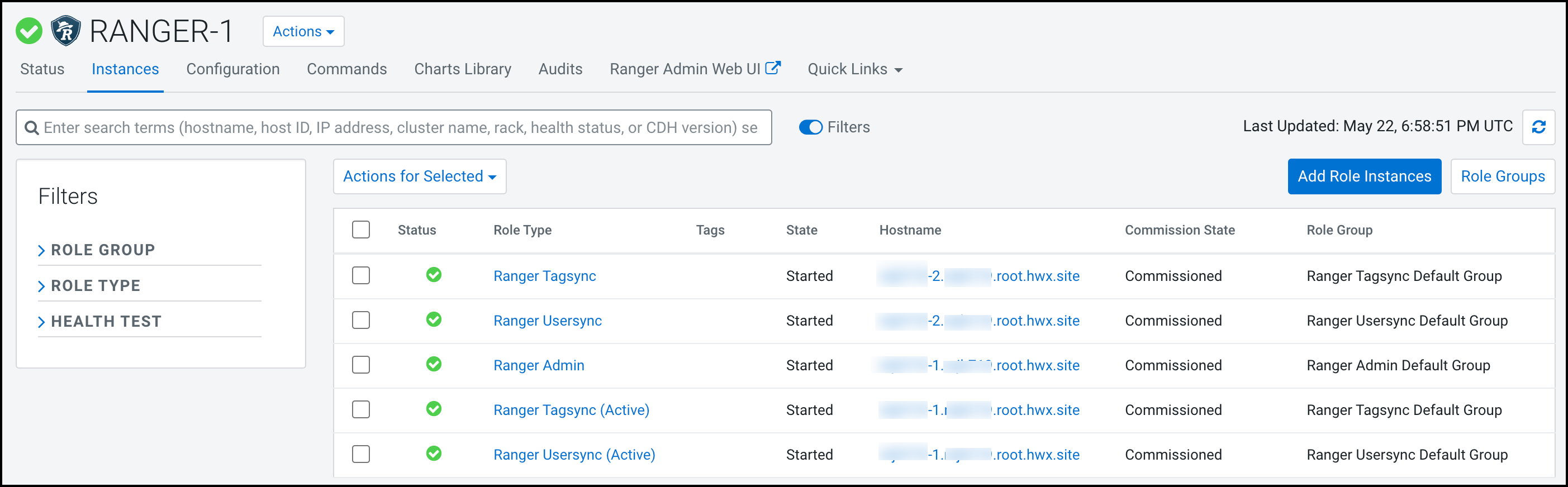1568x487 pixels.
Task: Click the green RANGER-1 health status icon
Action: (x=28, y=31)
